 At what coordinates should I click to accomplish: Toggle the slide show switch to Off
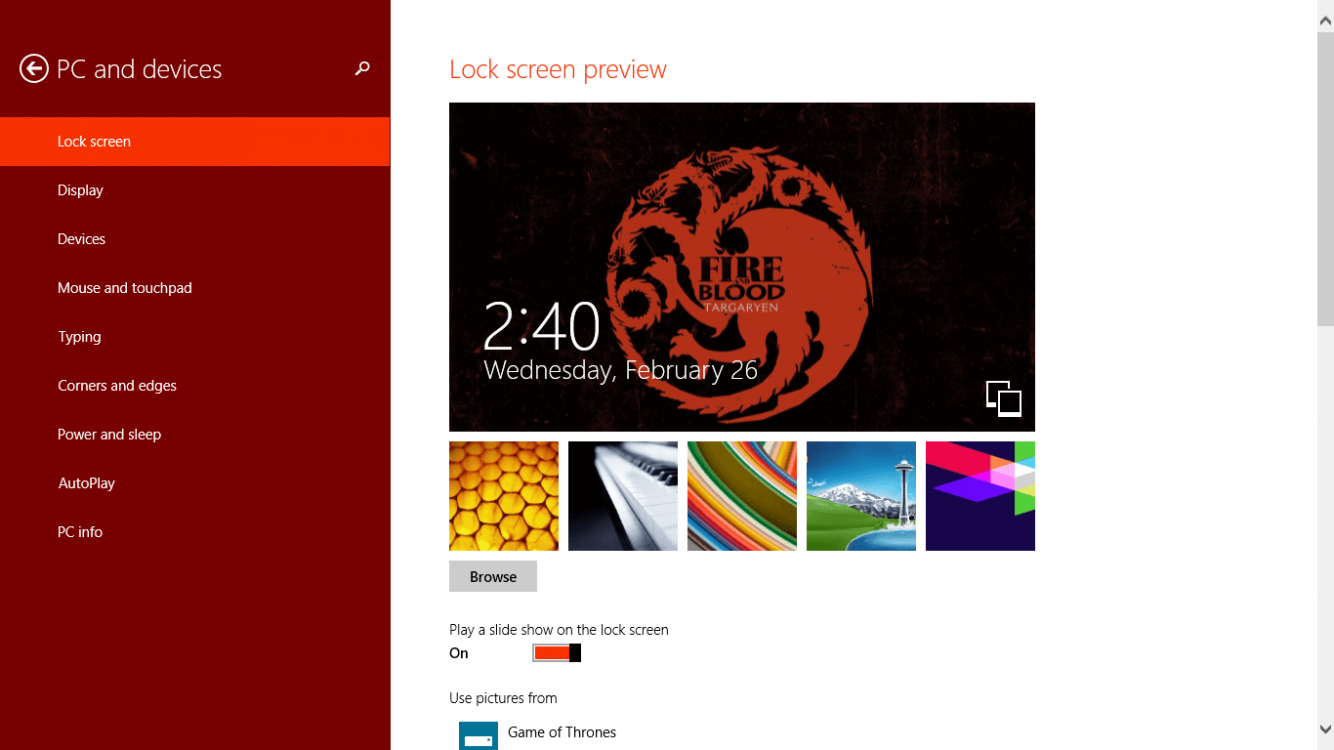click(556, 652)
